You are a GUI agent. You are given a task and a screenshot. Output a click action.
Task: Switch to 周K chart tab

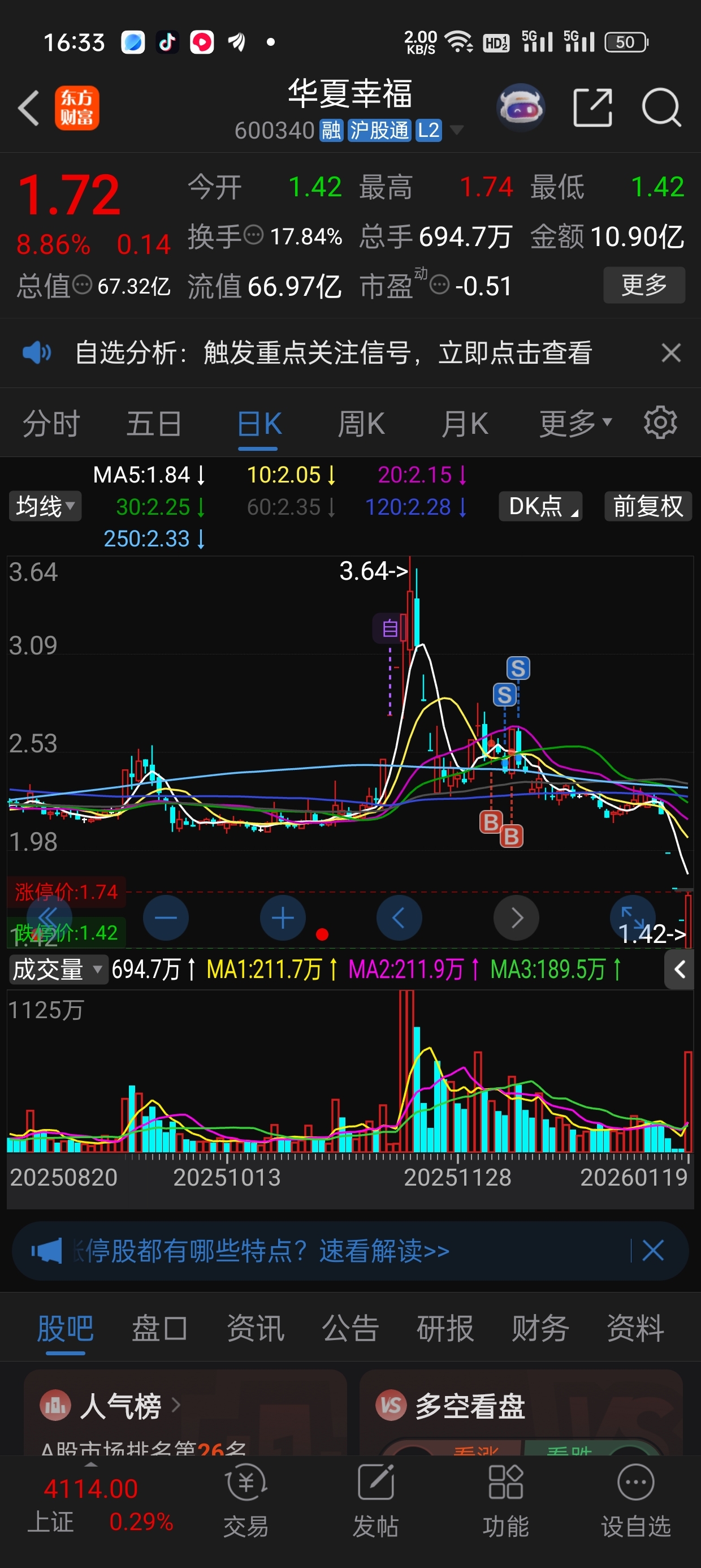(361, 423)
